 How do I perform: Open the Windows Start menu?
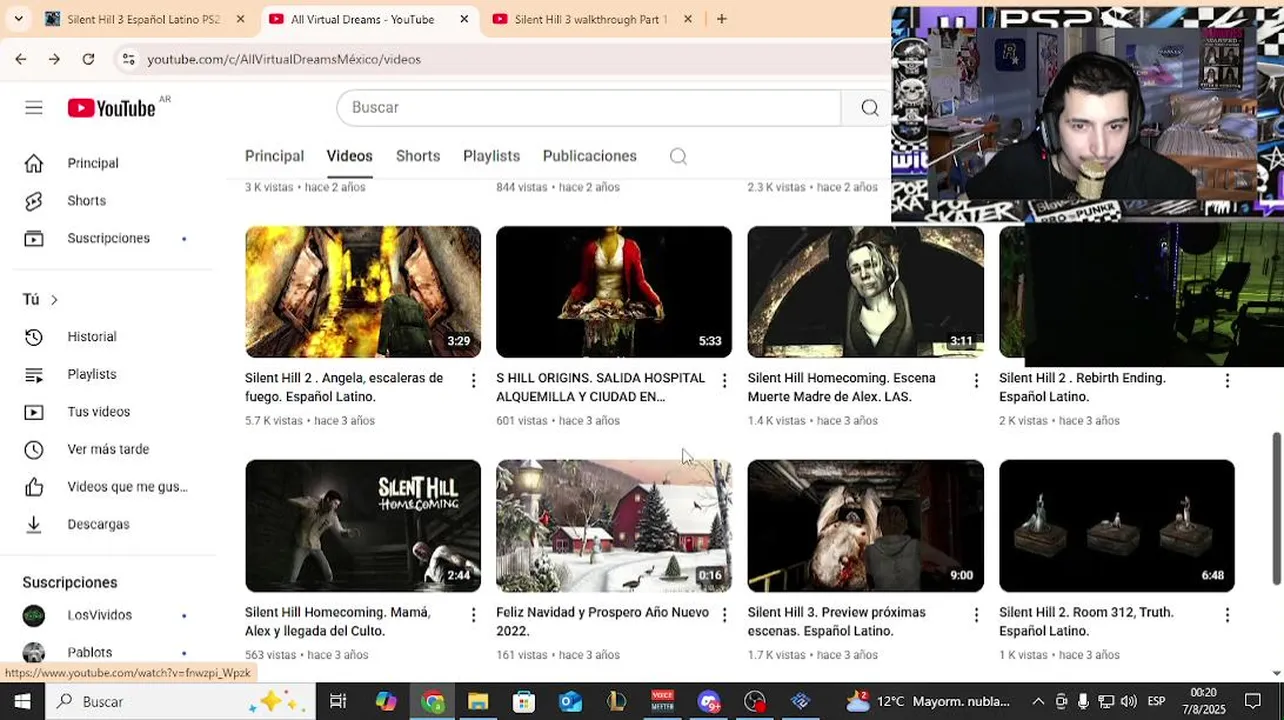[x=22, y=702]
